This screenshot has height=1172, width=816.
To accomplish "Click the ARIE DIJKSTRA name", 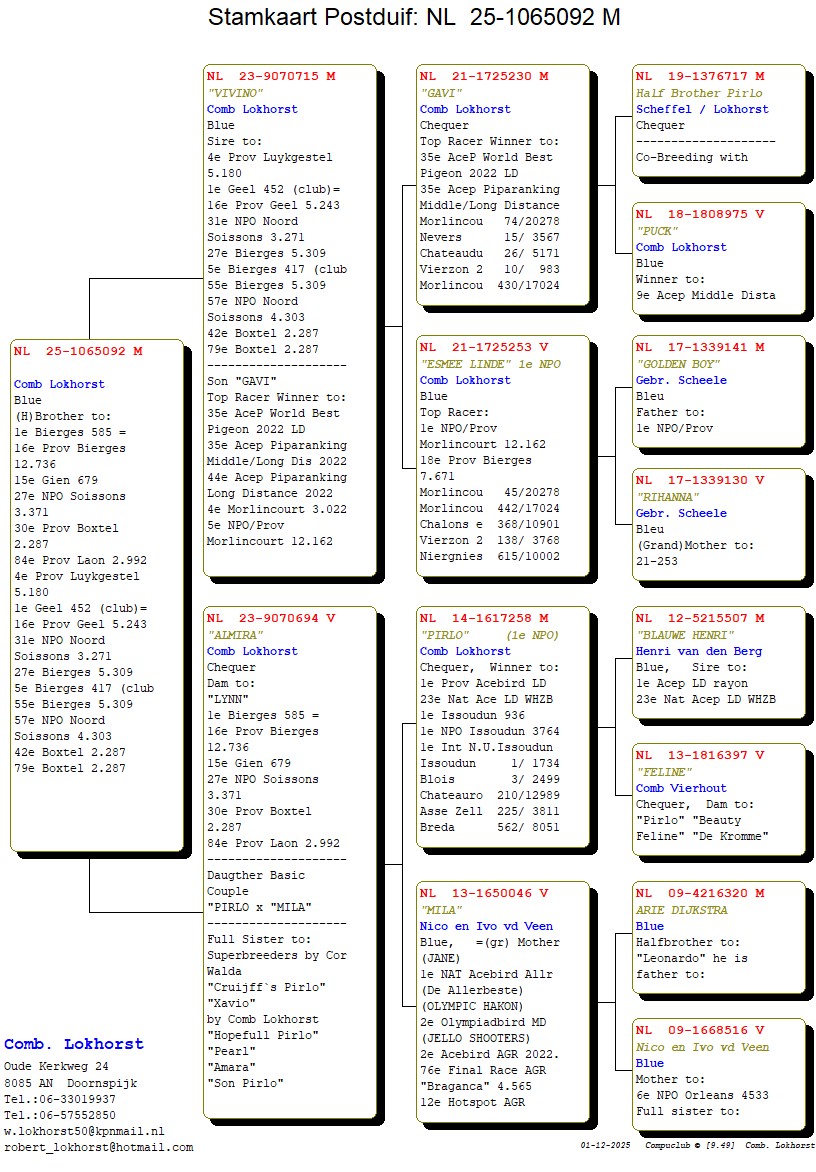I will [682, 910].
